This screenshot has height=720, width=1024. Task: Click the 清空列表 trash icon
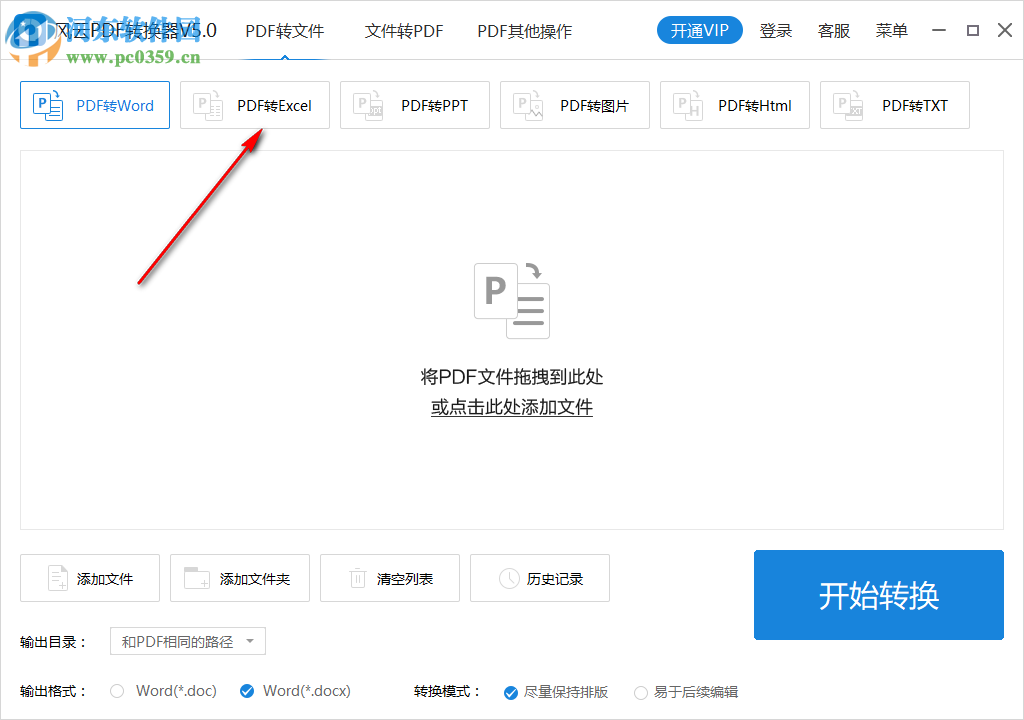pyautogui.click(x=356, y=578)
